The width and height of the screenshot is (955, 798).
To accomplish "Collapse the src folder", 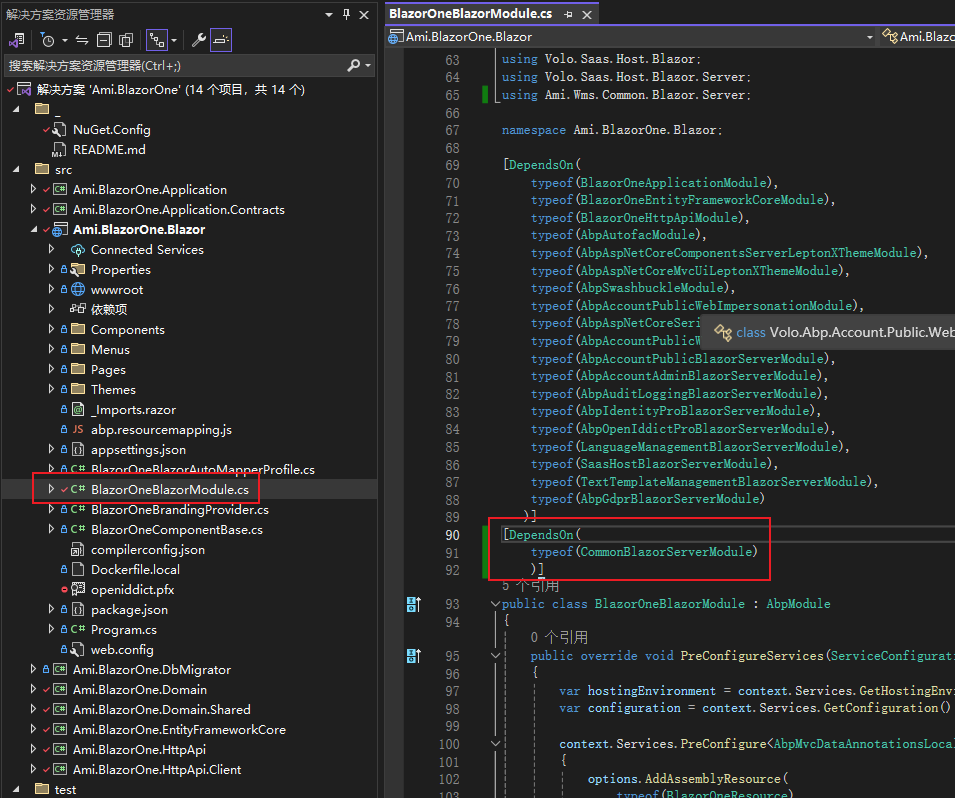I will point(17,169).
